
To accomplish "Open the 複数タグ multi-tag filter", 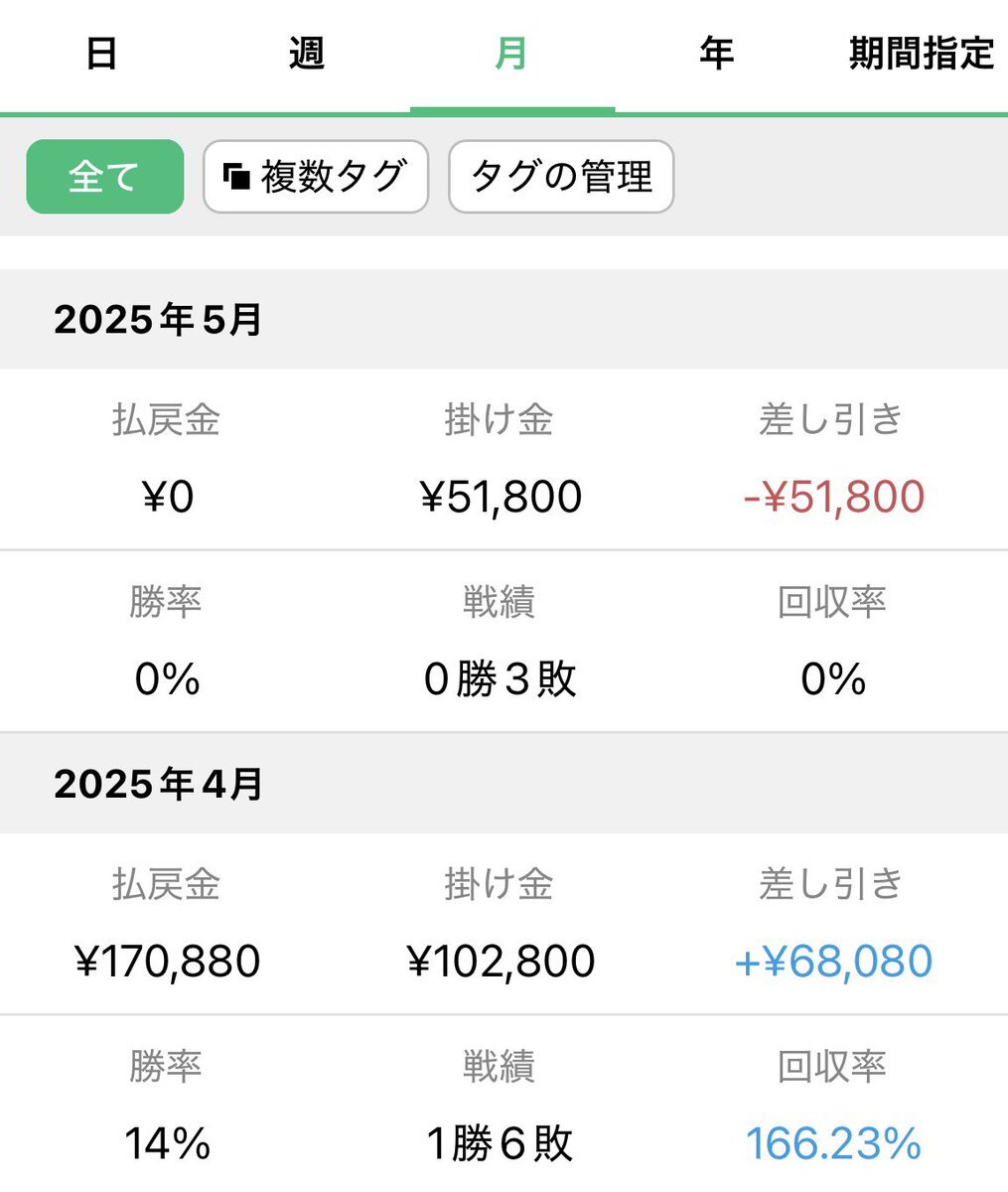I will tap(316, 177).
